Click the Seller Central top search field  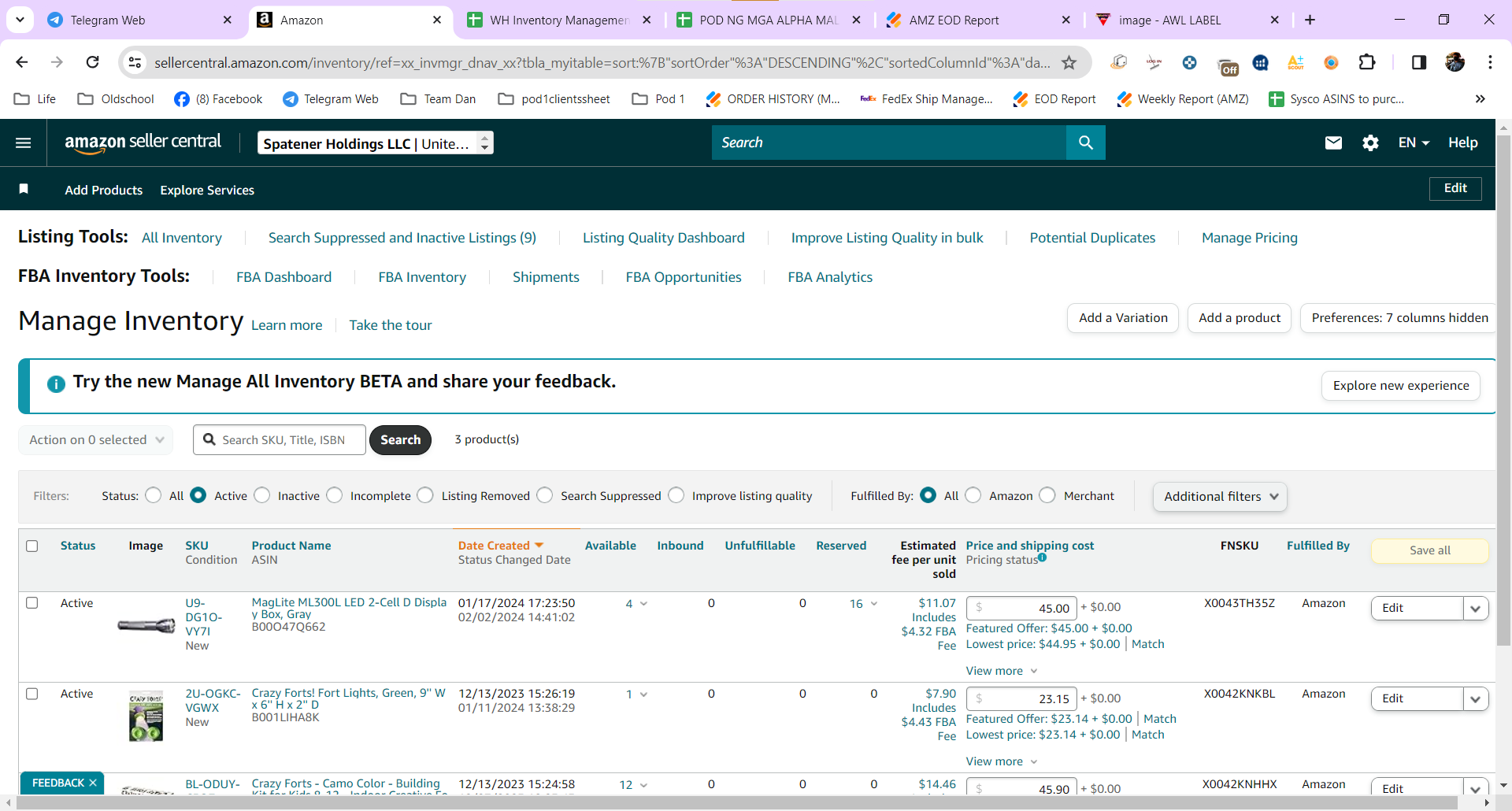(889, 143)
